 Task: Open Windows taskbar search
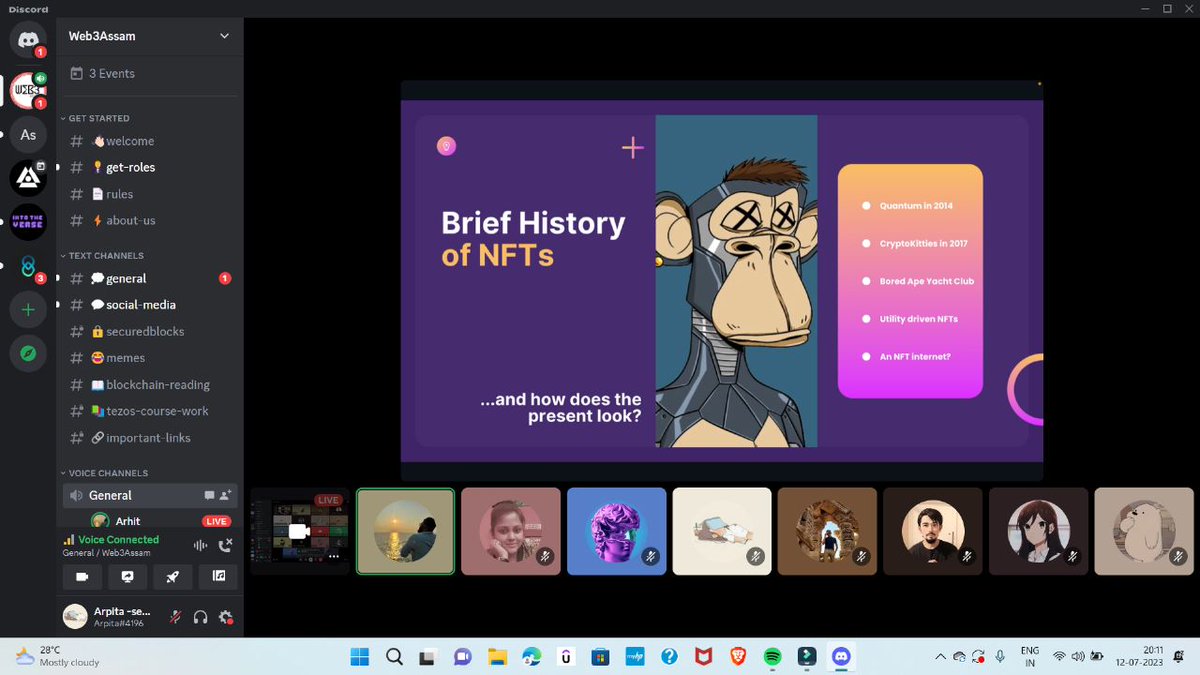[x=394, y=657]
